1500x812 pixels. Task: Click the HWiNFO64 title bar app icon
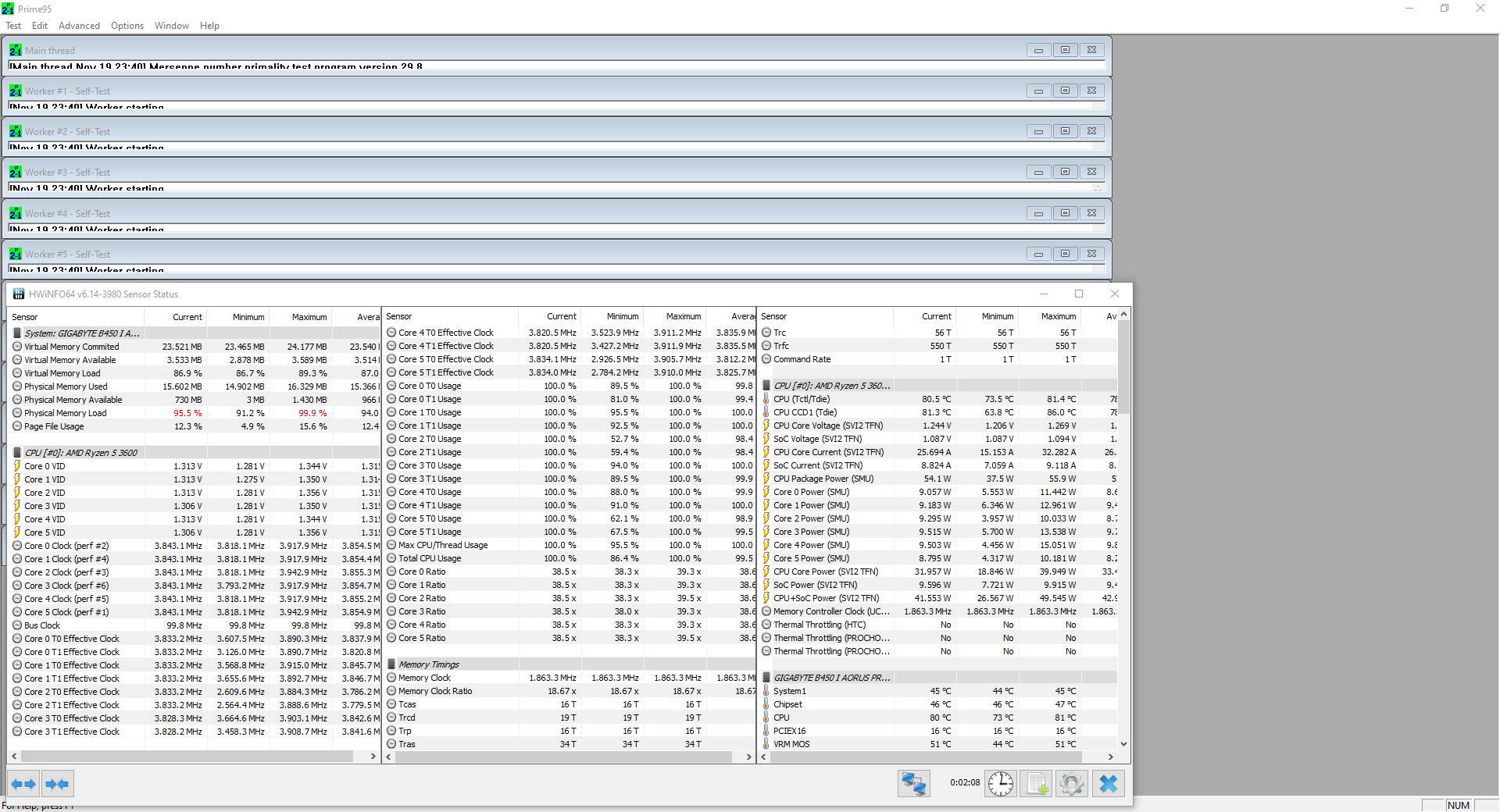tap(19, 294)
